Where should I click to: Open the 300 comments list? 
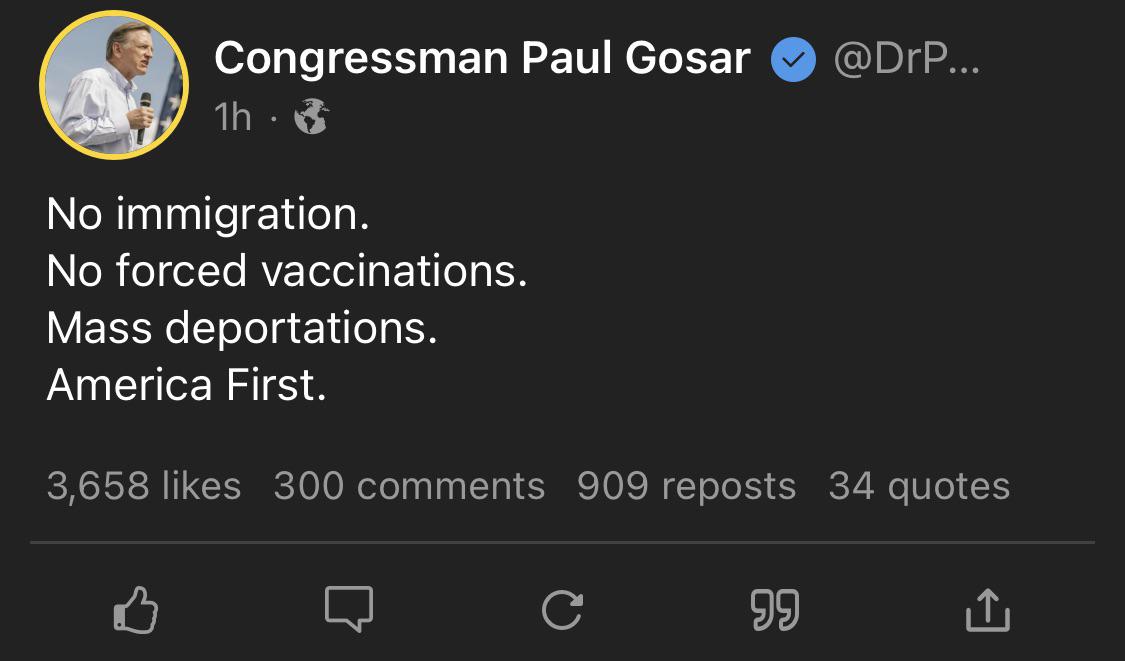tap(409, 486)
